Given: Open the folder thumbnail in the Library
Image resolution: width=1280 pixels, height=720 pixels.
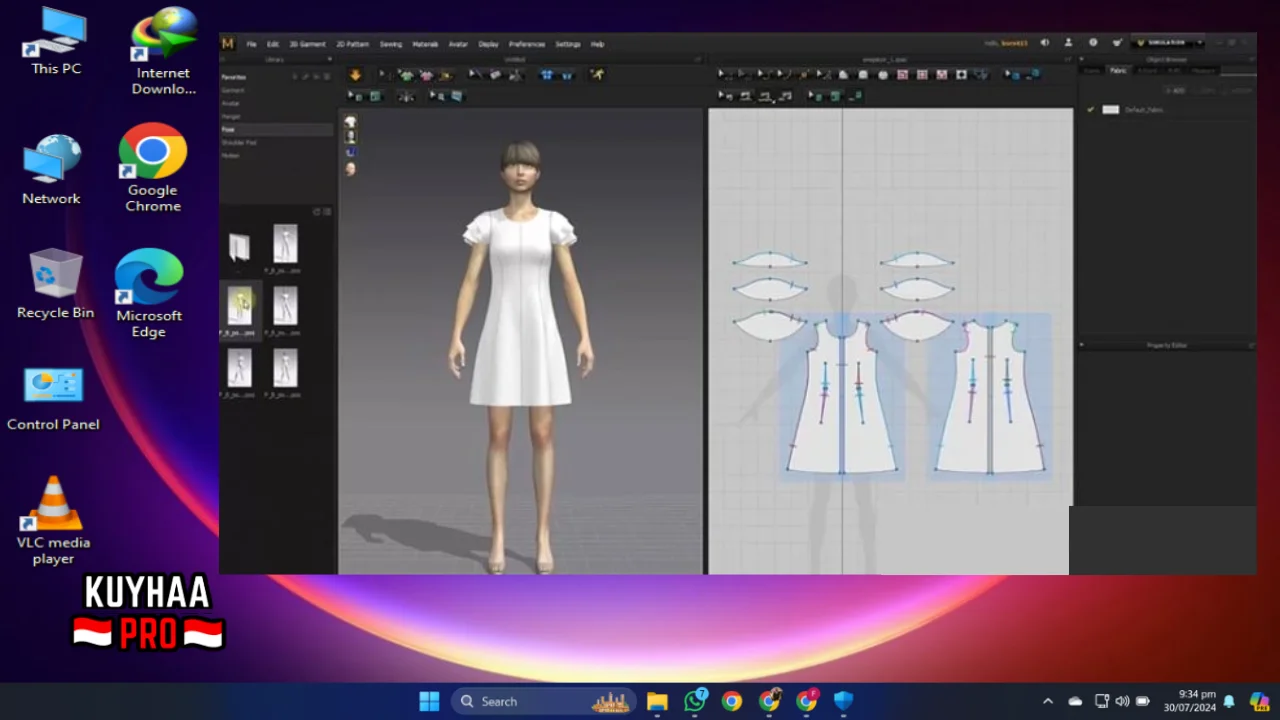Looking at the screenshot, I should (239, 247).
